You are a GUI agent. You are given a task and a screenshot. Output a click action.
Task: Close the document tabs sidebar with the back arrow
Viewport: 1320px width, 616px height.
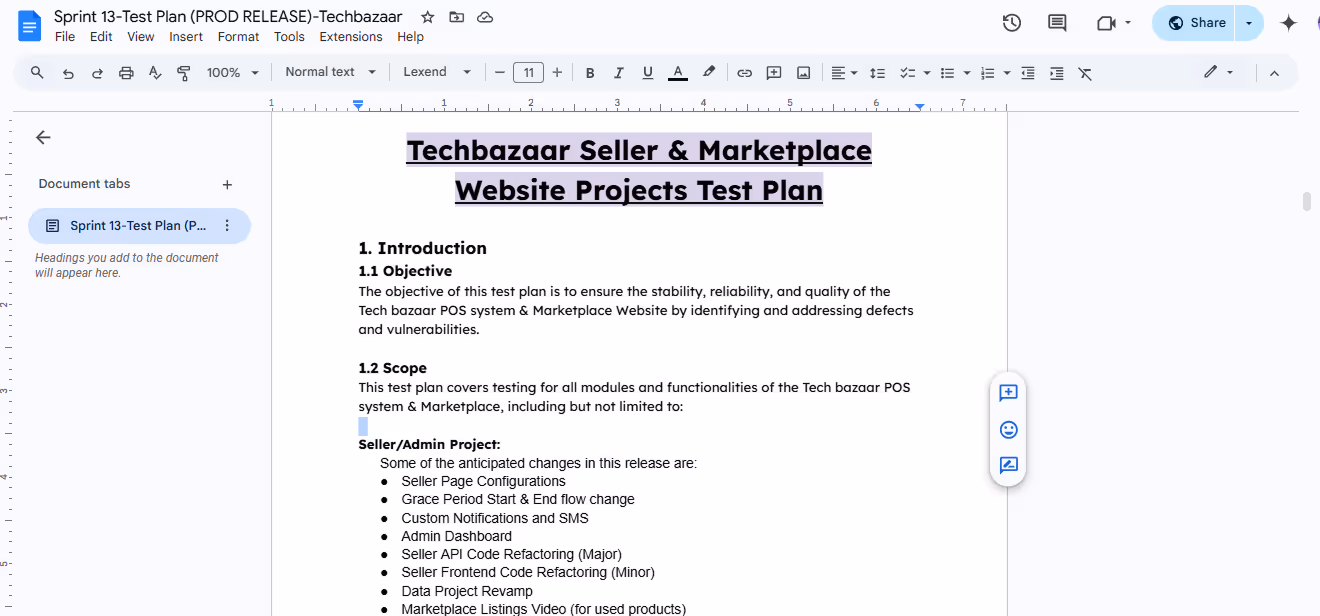click(43, 138)
